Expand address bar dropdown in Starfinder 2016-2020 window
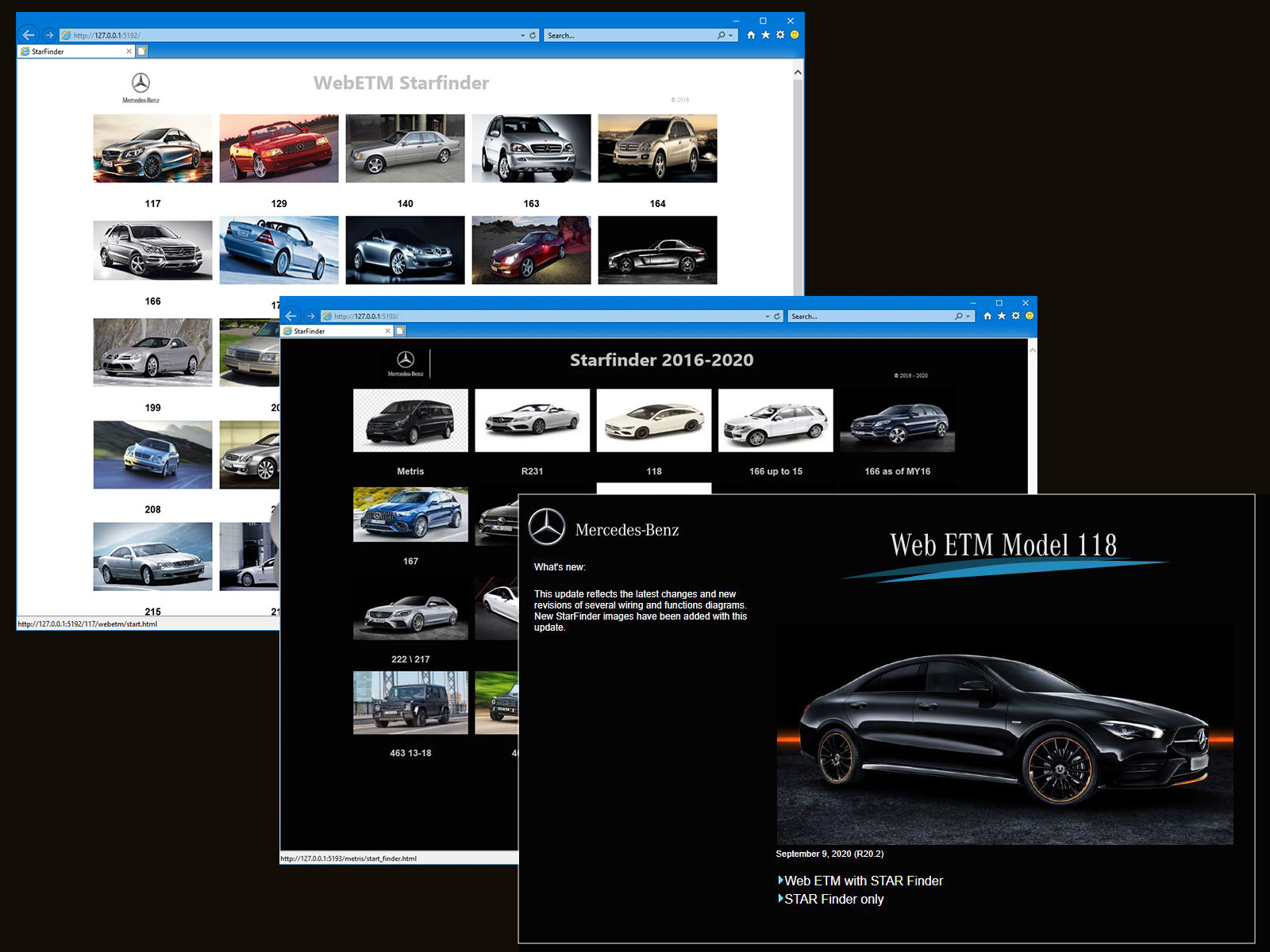 coord(767,317)
